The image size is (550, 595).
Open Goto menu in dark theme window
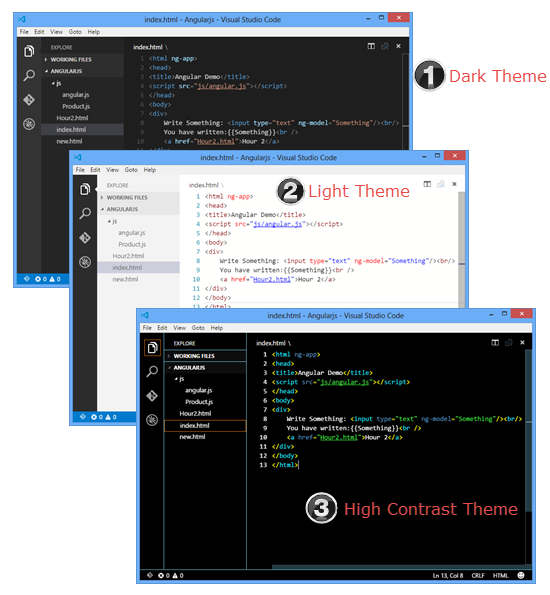75,32
